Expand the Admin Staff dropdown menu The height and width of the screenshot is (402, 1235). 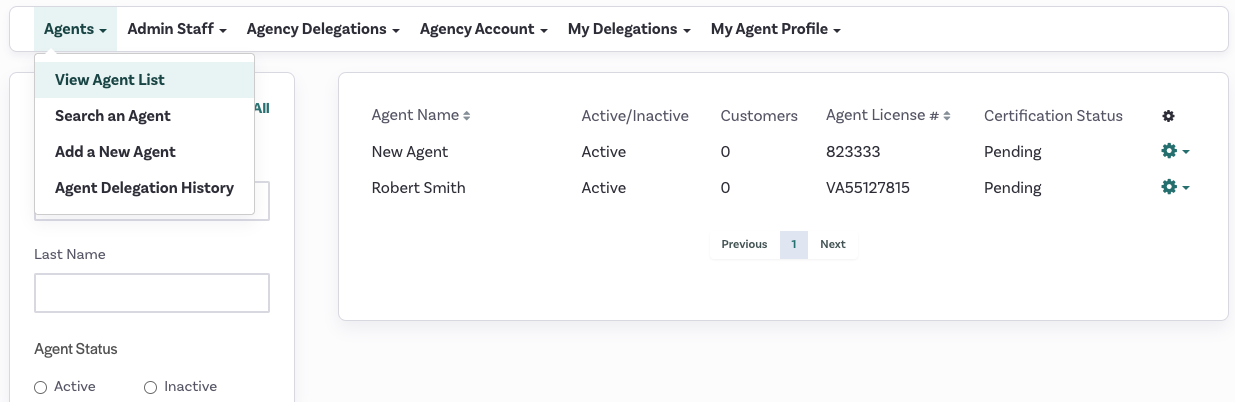(177, 29)
